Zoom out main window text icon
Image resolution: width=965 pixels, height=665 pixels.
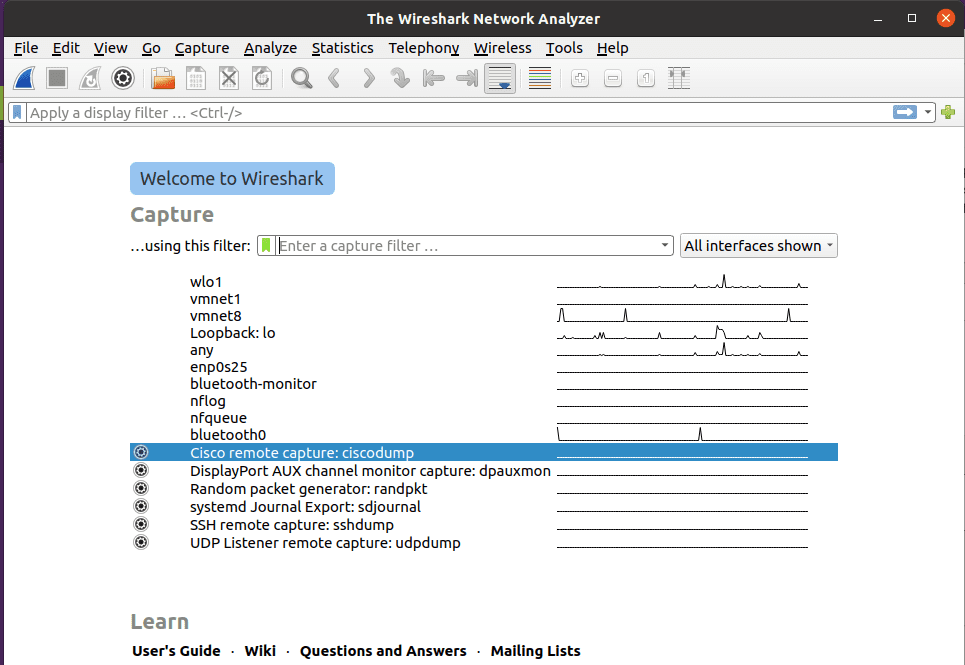[x=613, y=79]
